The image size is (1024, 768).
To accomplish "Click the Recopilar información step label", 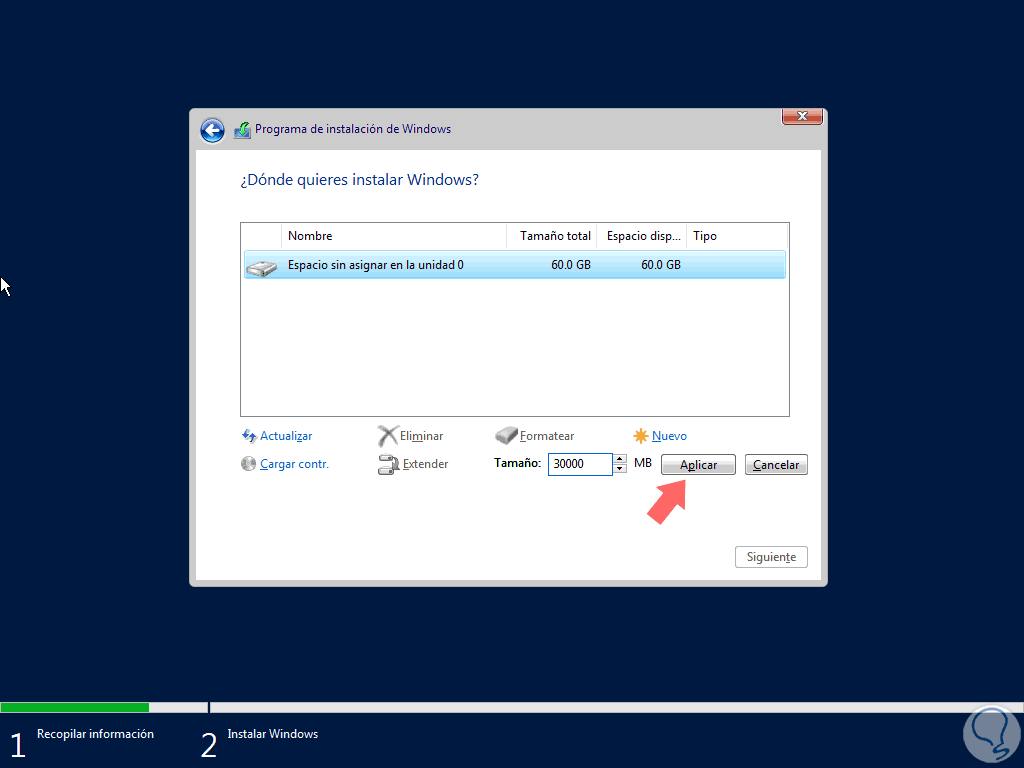I will point(95,734).
